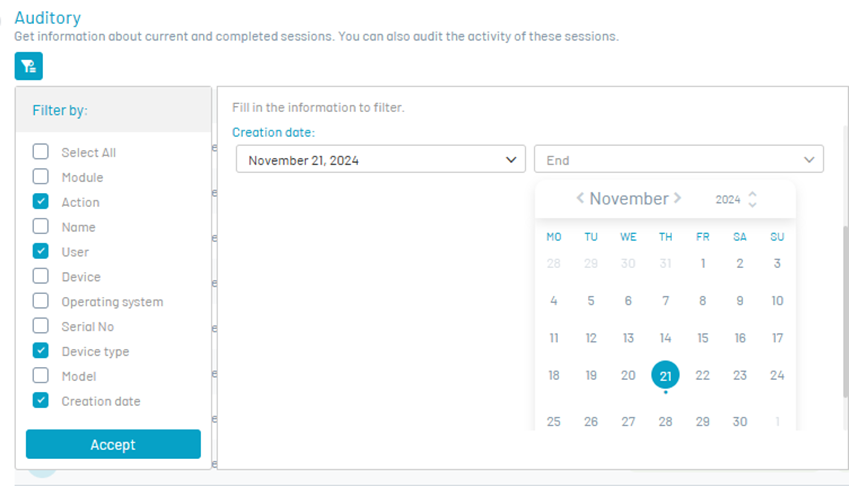Uncheck the Action filter checkbox
Image resolution: width=849 pixels, height=486 pixels.
click(x=41, y=202)
